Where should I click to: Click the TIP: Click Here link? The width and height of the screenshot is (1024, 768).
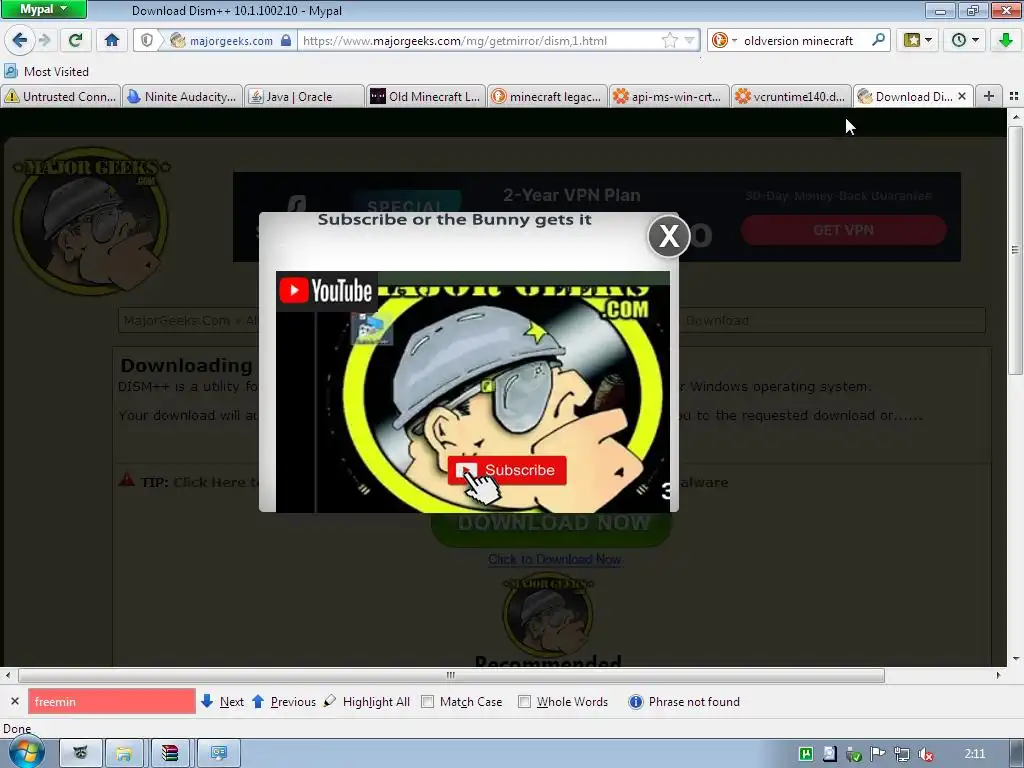[216, 482]
